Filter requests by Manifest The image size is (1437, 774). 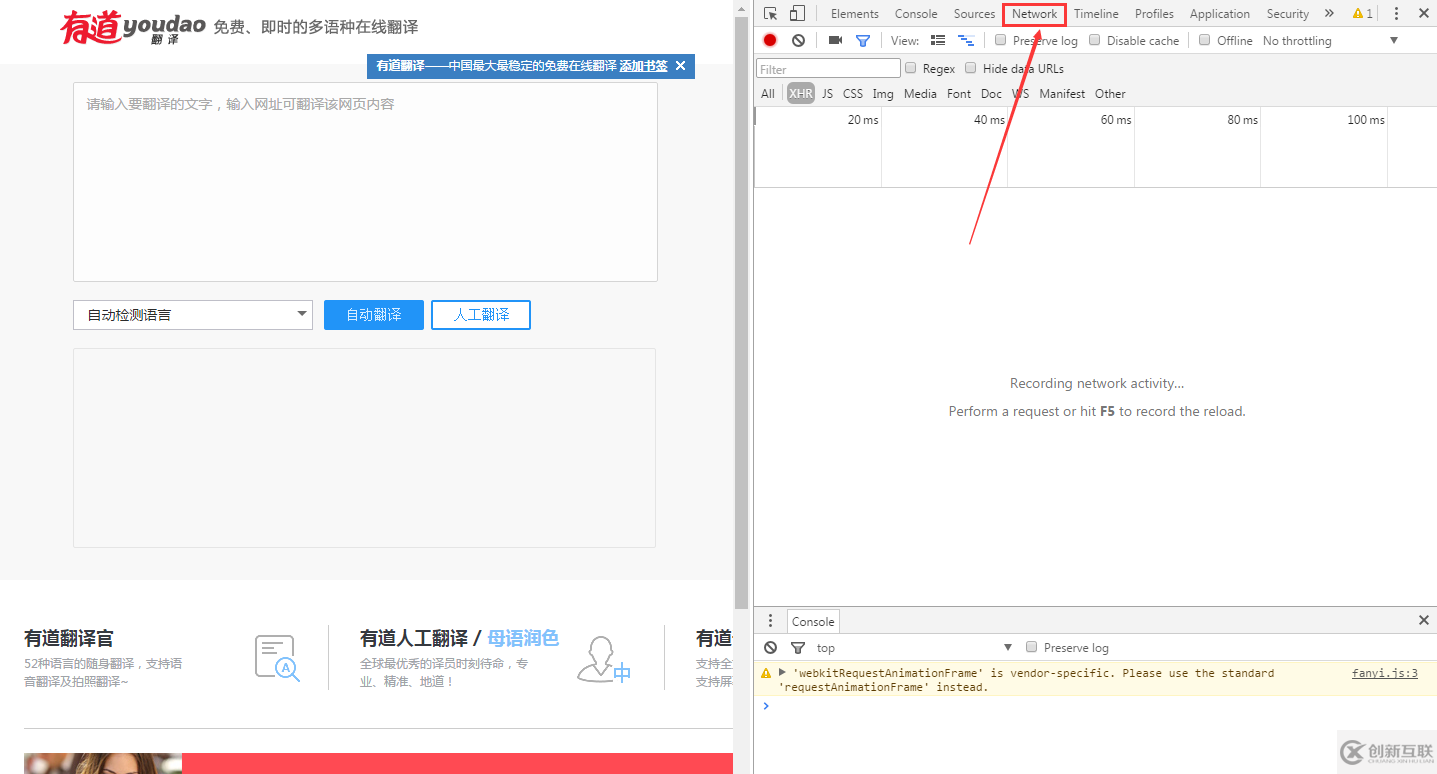1062,94
